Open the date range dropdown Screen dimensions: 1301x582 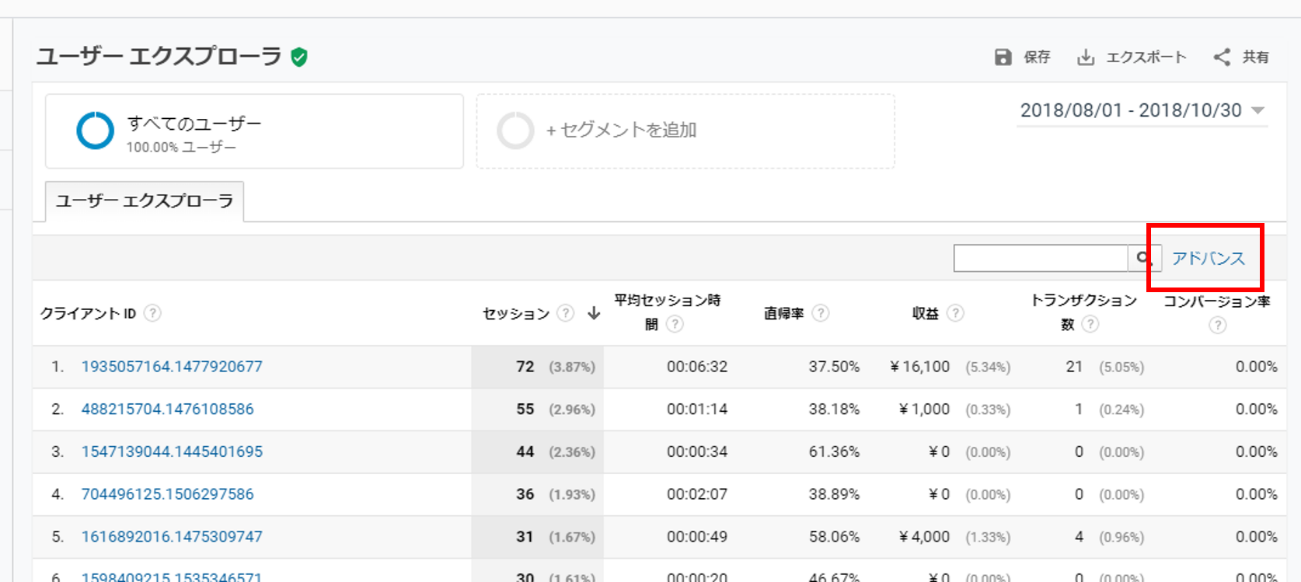click(x=1142, y=111)
